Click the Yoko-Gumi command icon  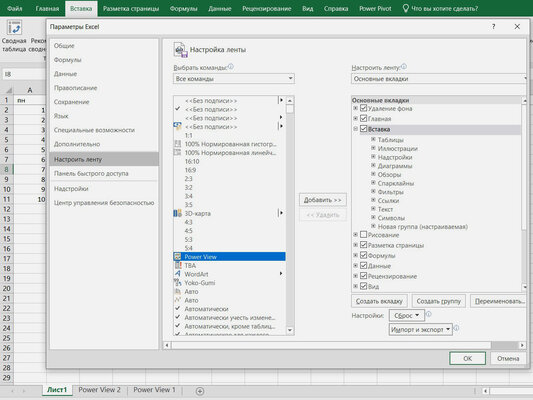177,282
